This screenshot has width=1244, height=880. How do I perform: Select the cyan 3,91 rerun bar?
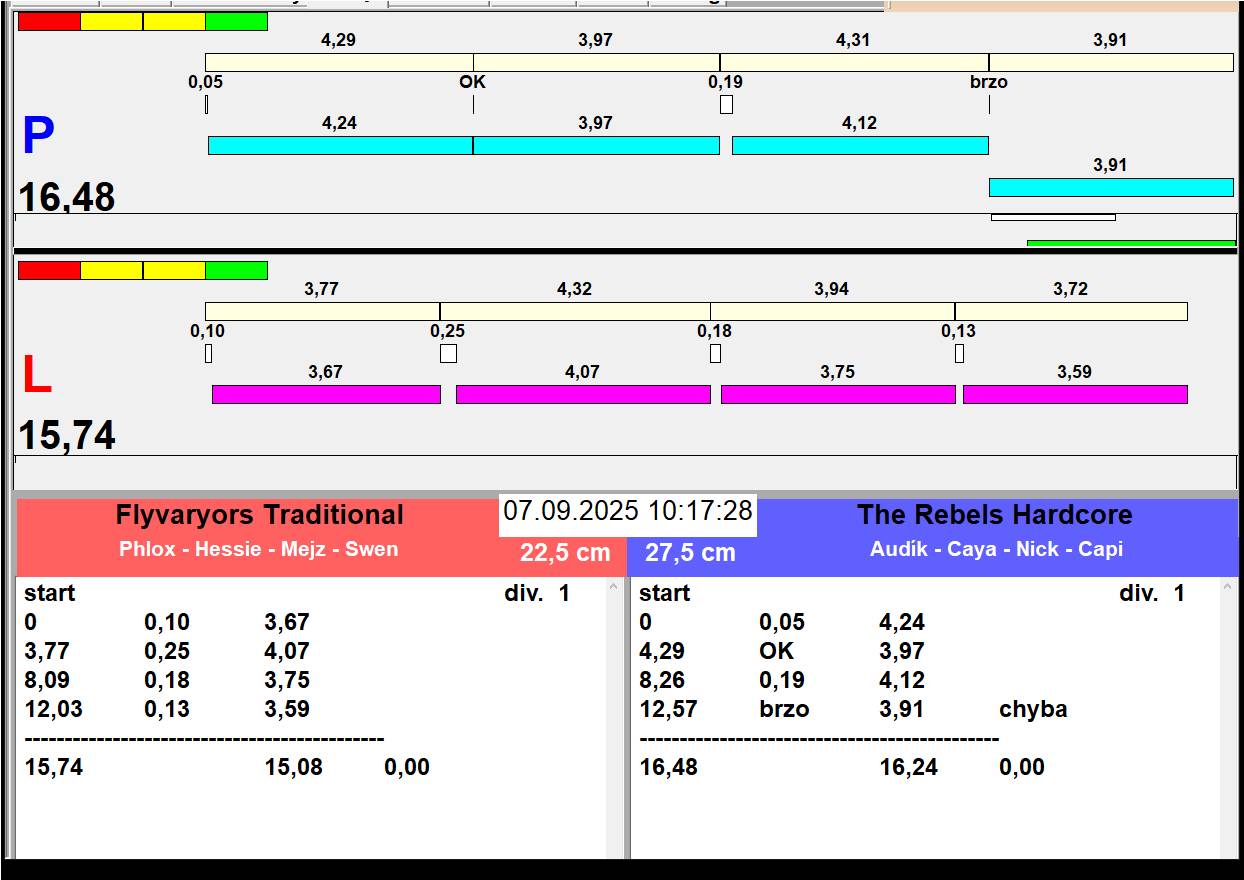[x=1110, y=188]
